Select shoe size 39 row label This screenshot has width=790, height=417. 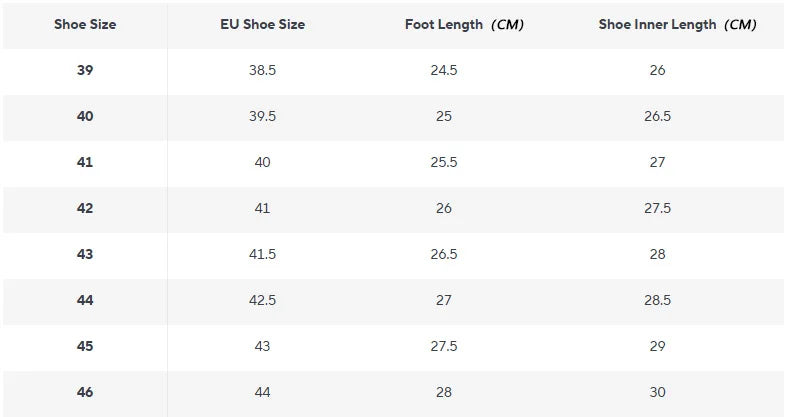tap(85, 70)
